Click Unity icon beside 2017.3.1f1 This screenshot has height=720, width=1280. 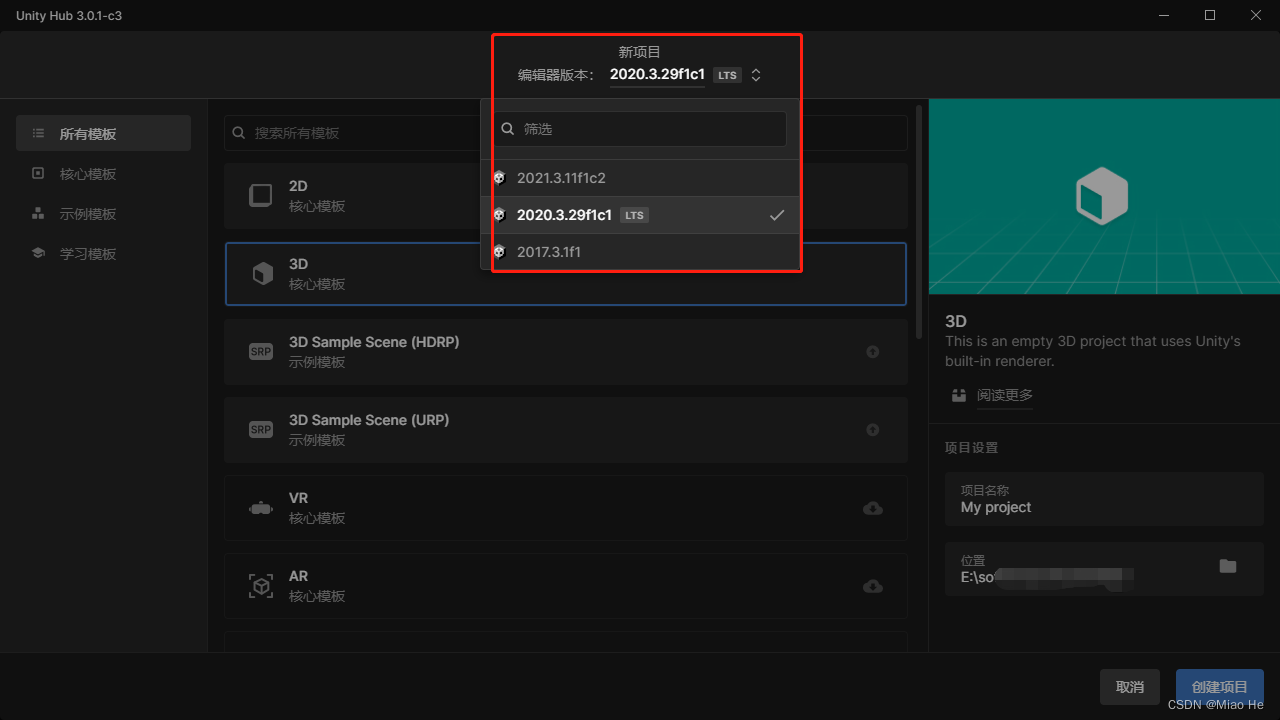pos(499,252)
